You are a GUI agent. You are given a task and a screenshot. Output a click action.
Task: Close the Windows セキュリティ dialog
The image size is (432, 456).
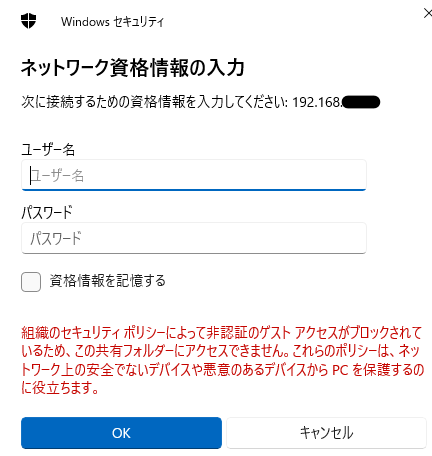[x=427, y=14]
